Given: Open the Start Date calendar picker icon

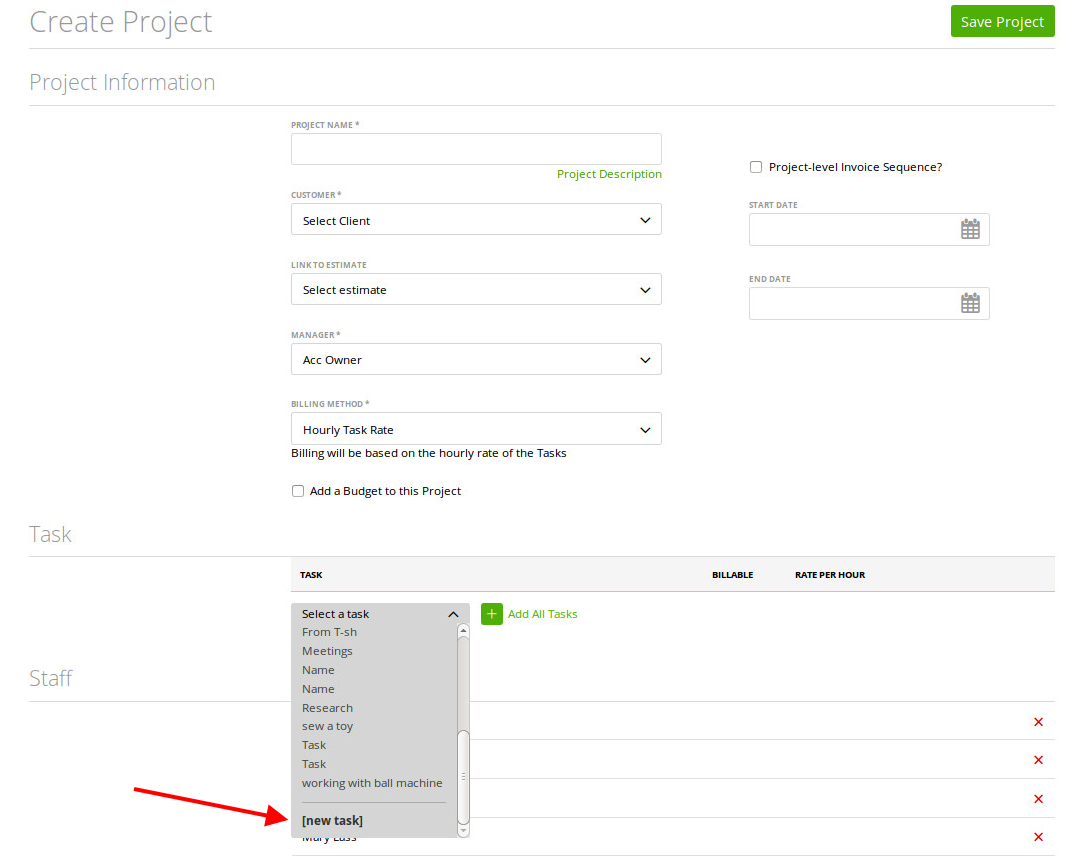Looking at the screenshot, I should click(x=970, y=230).
